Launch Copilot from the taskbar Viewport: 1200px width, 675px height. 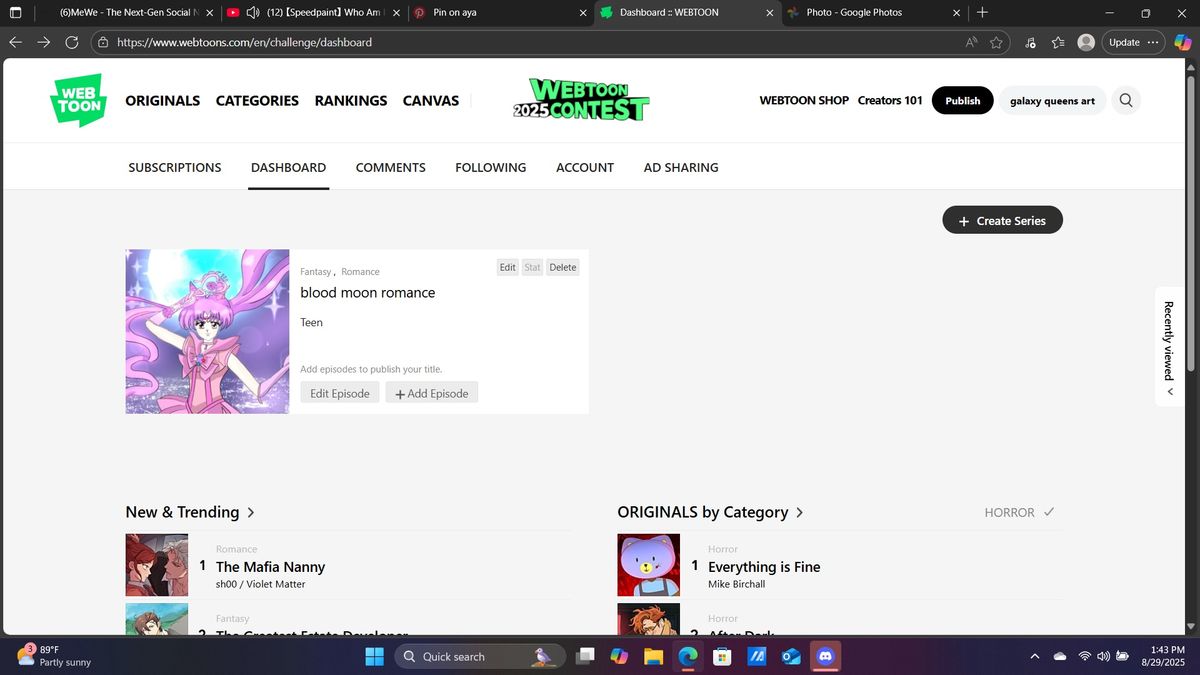pos(619,656)
